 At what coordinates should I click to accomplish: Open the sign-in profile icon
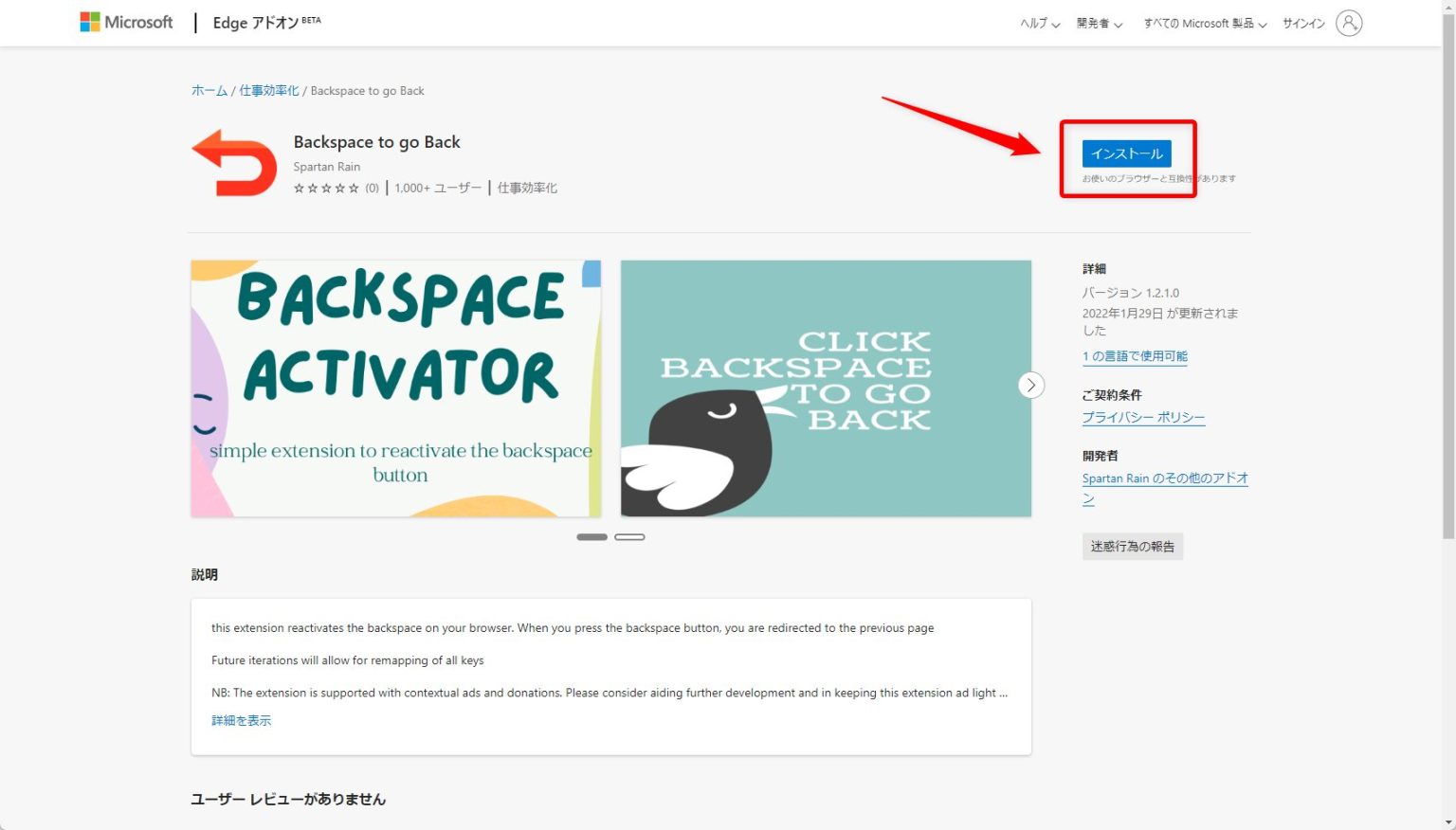click(x=1348, y=23)
